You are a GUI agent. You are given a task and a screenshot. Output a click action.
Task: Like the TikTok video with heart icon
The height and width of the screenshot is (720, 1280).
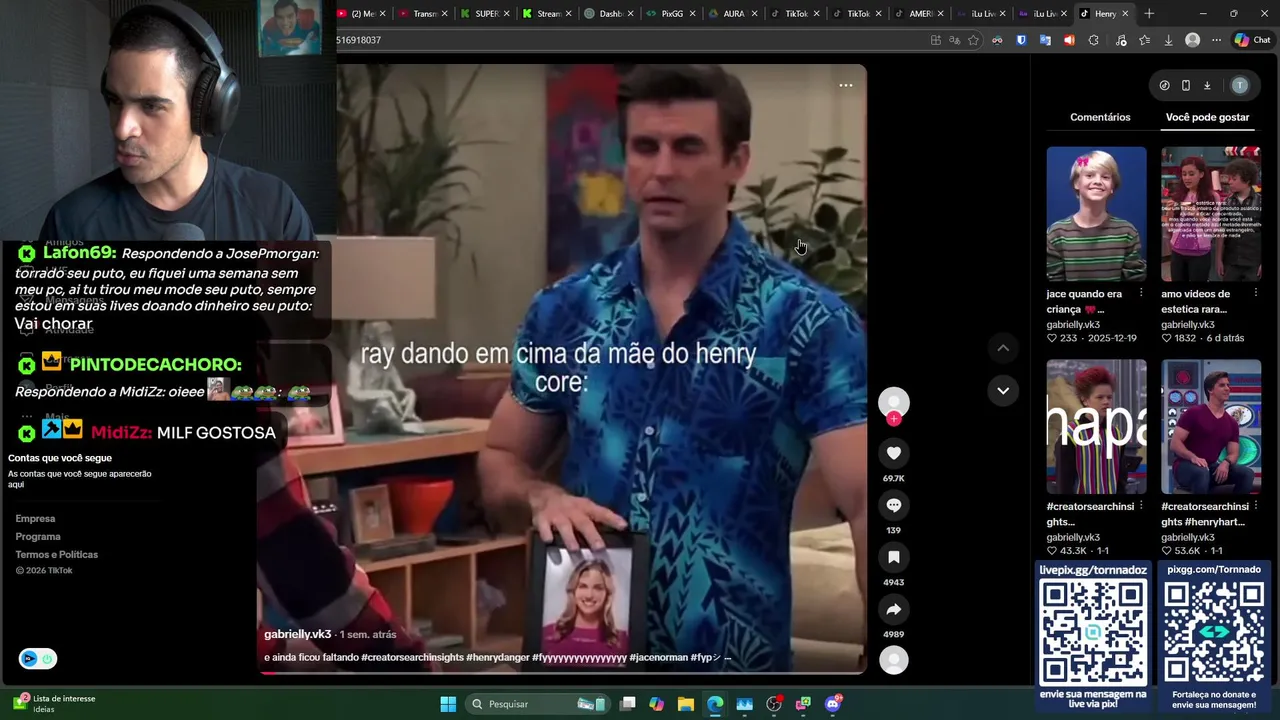[x=894, y=453]
